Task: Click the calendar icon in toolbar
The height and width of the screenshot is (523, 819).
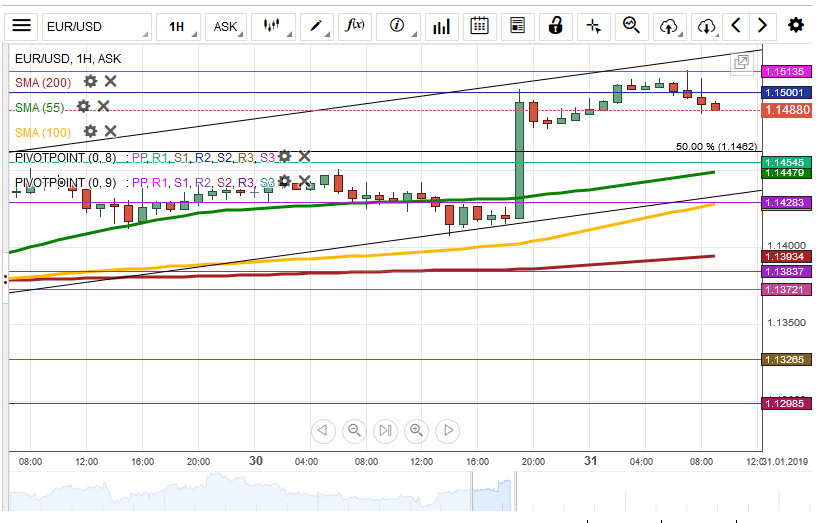Action: pos(480,26)
